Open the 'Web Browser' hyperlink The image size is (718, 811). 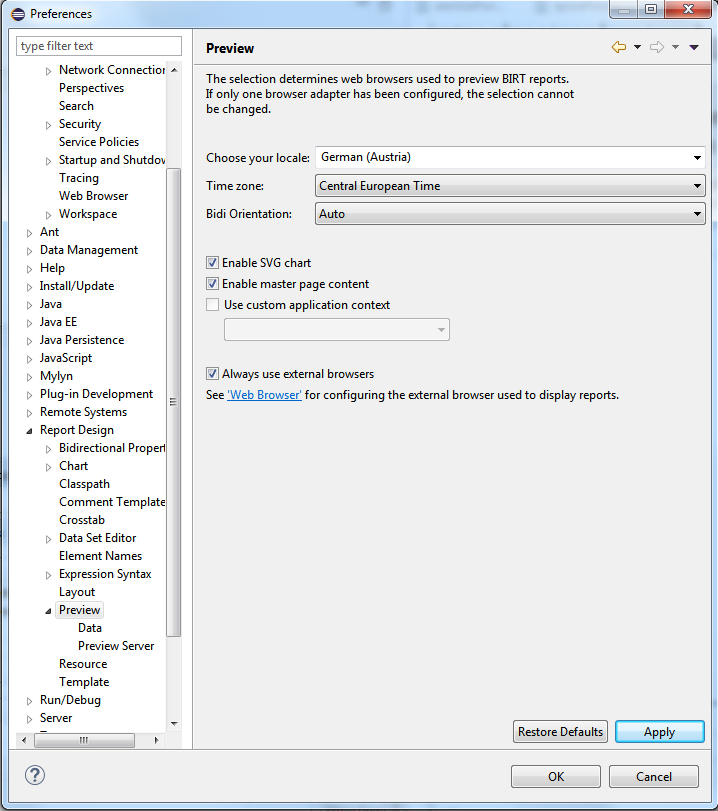tap(264, 395)
